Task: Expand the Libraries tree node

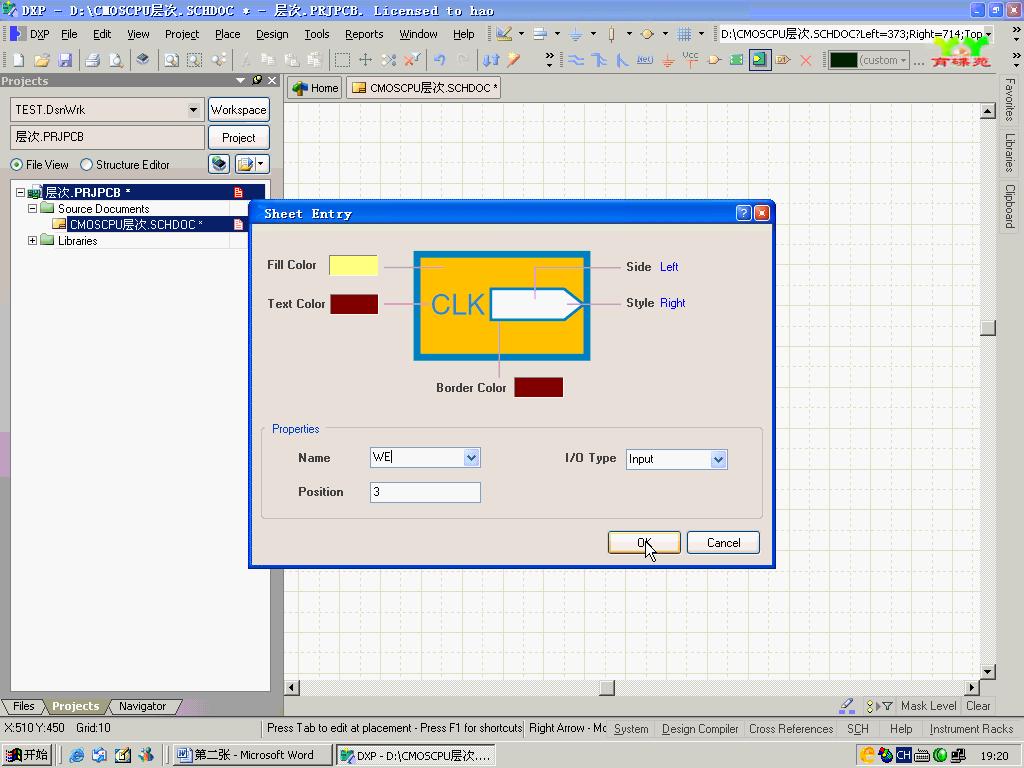Action: click(x=32, y=241)
